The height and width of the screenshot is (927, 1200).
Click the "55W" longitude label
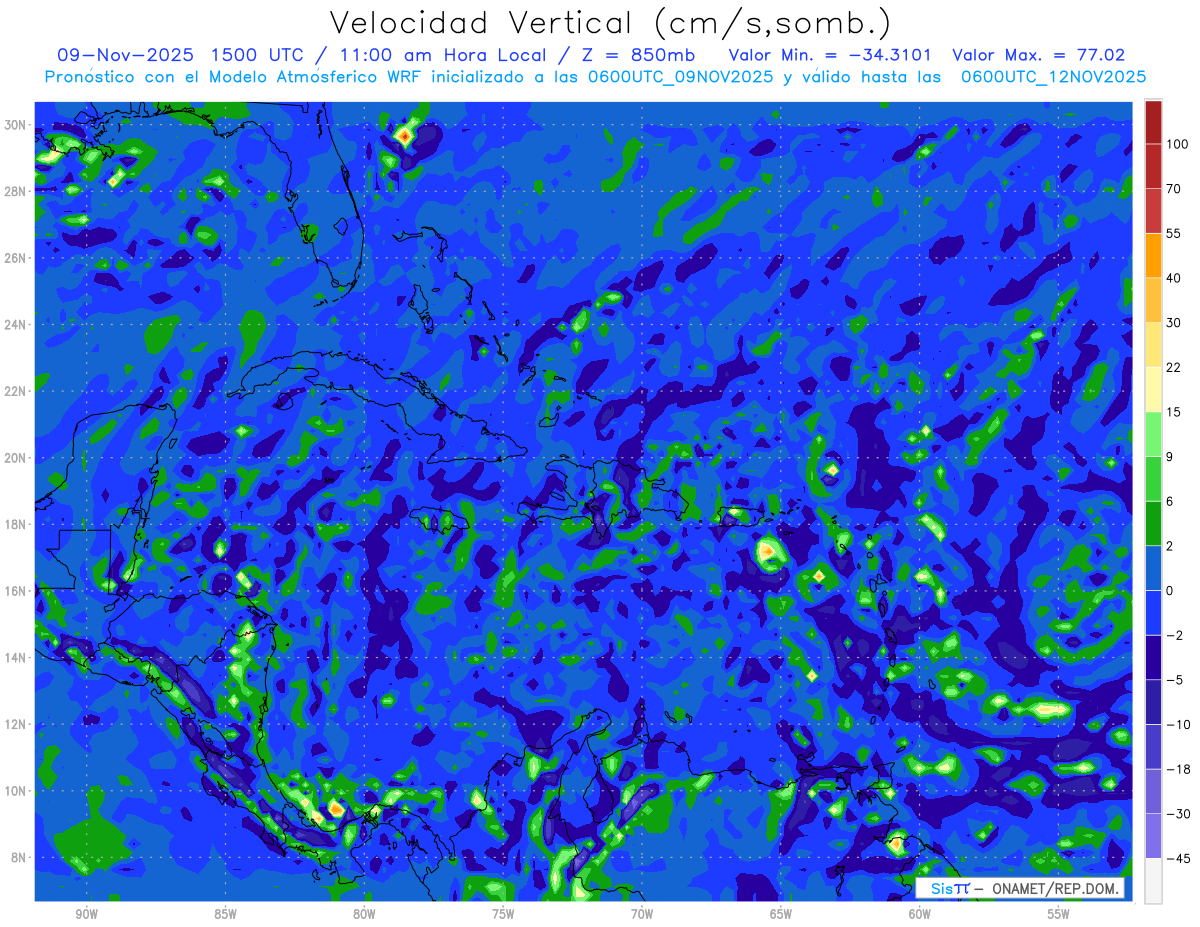tap(1059, 914)
